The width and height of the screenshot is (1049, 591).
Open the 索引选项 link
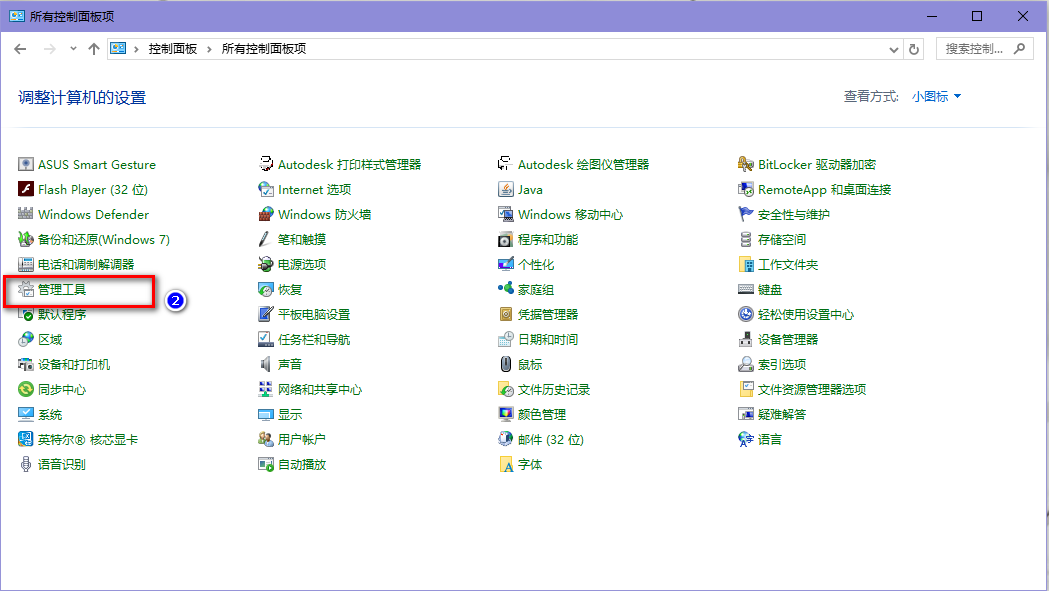pyautogui.click(x=782, y=364)
